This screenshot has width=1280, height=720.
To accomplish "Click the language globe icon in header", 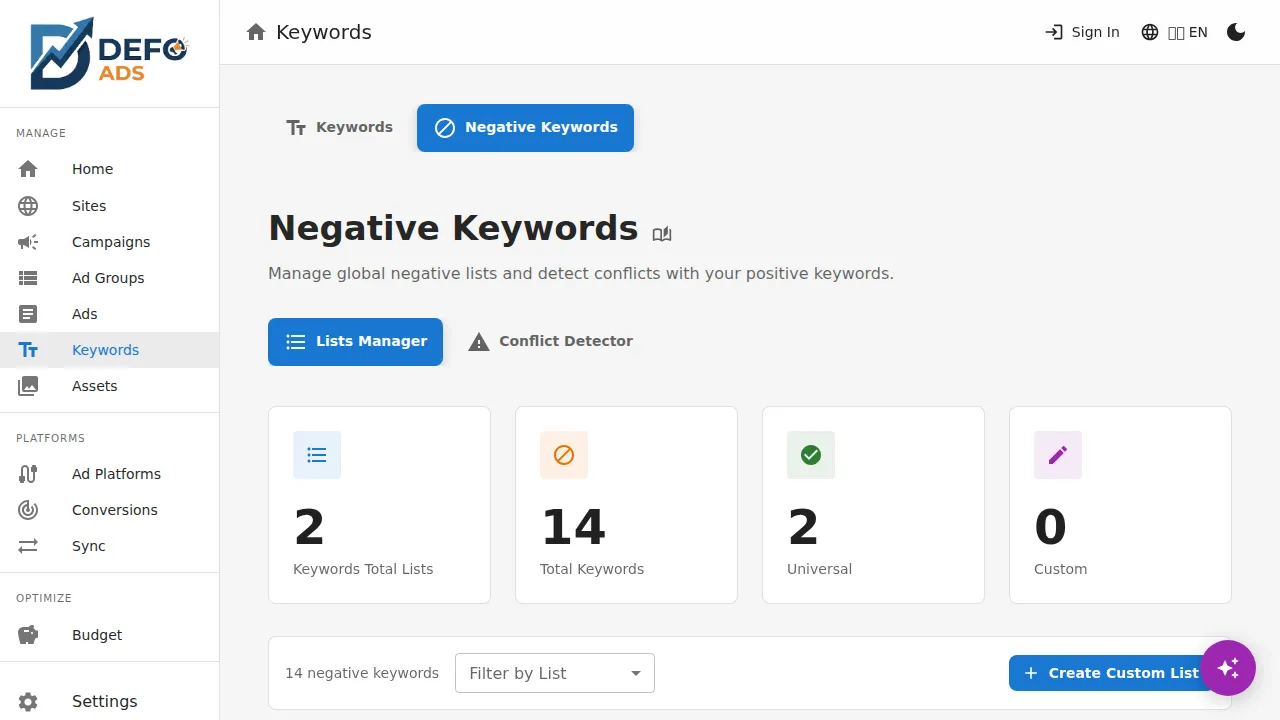I will click(1150, 32).
